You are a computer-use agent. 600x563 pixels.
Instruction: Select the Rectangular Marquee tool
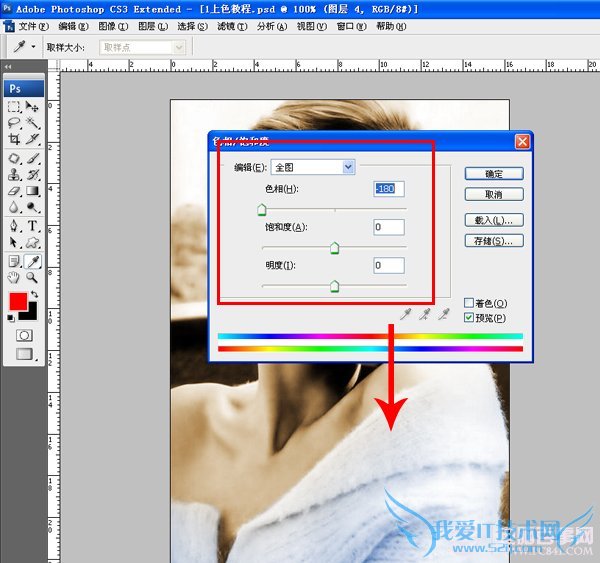[14, 106]
